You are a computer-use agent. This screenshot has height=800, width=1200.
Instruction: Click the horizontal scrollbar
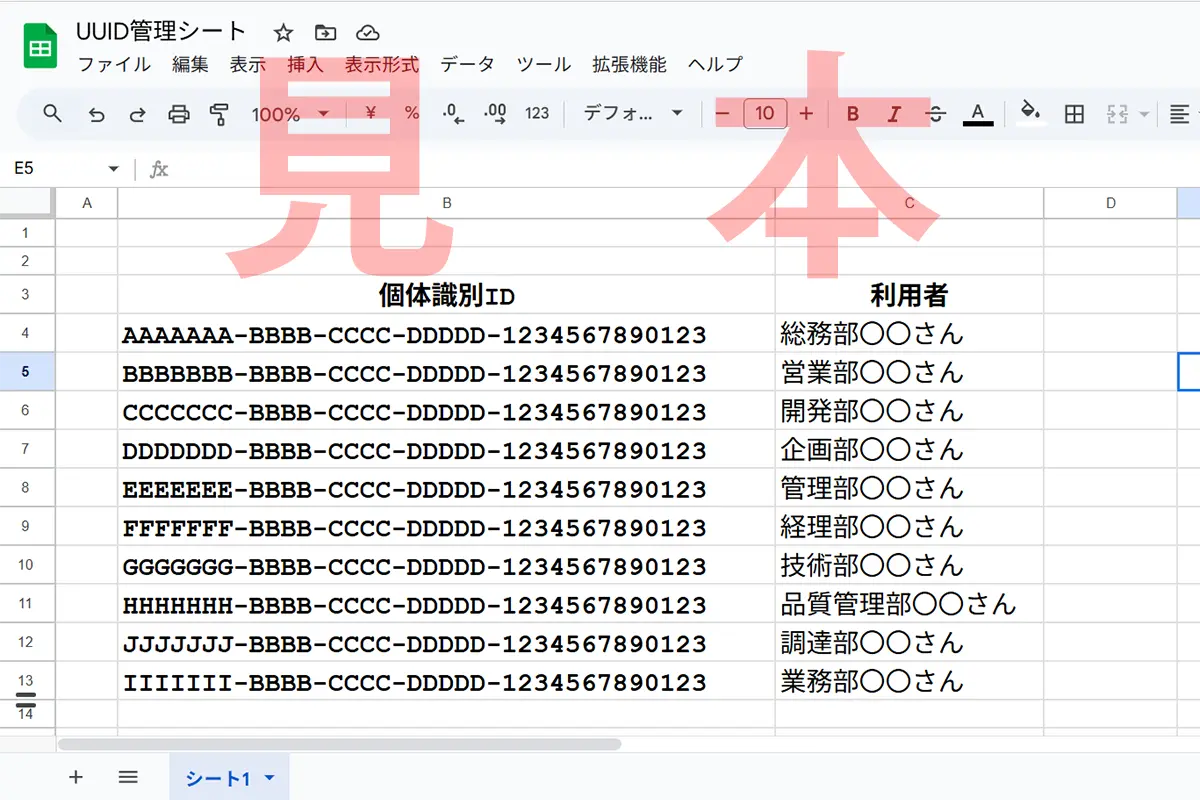click(340, 744)
